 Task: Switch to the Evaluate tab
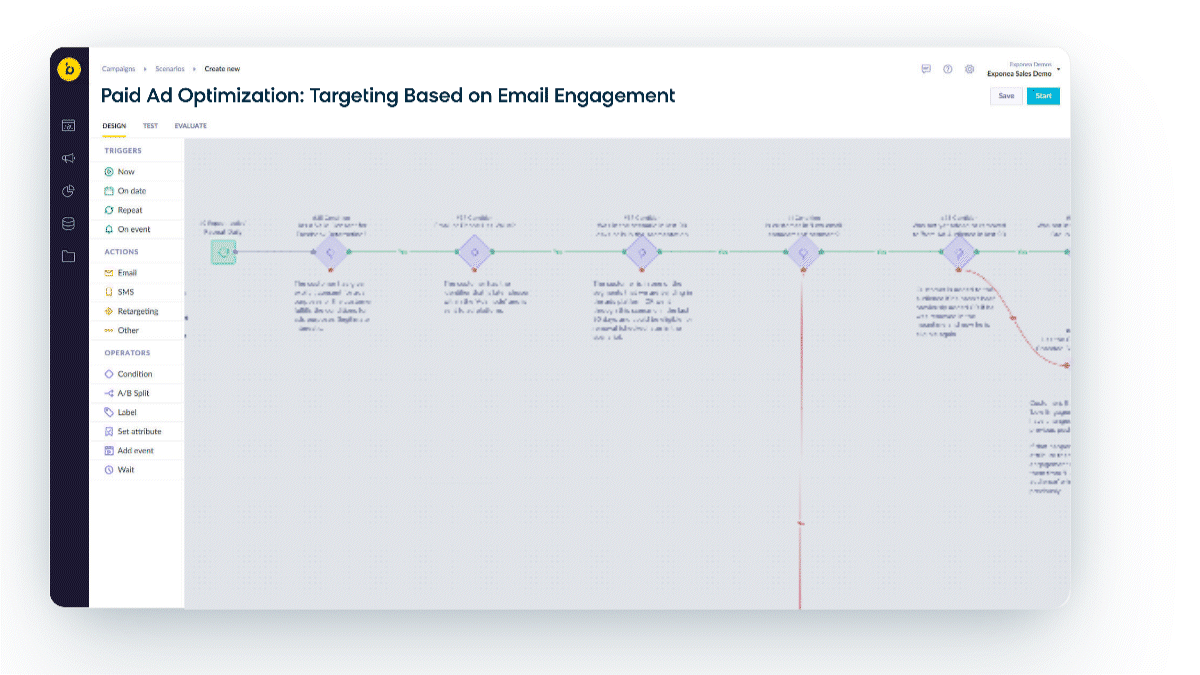(x=191, y=126)
